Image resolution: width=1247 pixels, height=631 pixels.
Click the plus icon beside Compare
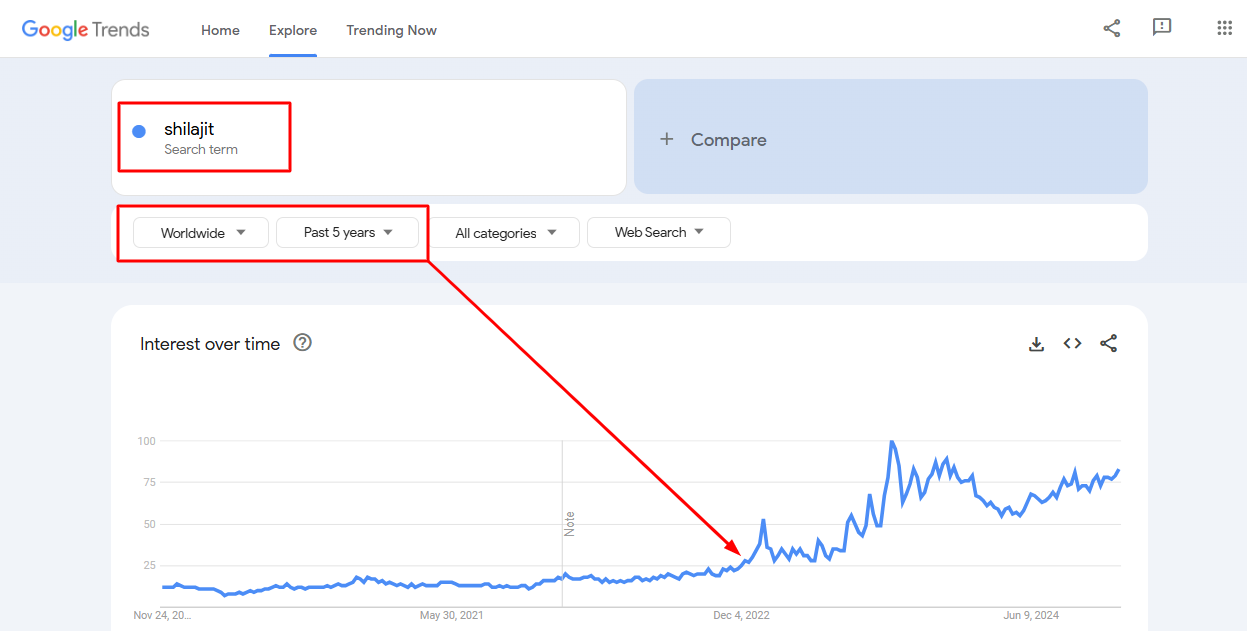667,140
